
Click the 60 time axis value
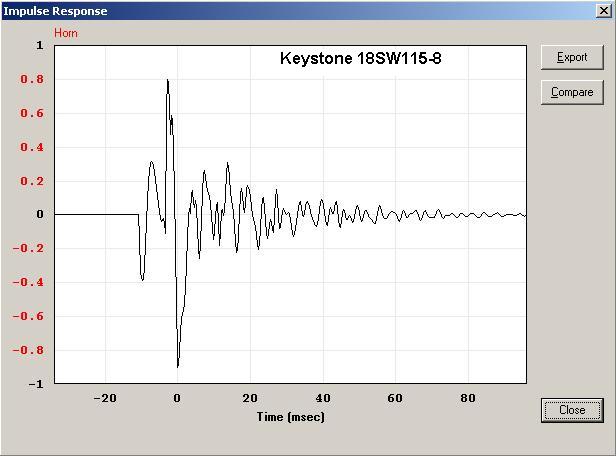395,398
